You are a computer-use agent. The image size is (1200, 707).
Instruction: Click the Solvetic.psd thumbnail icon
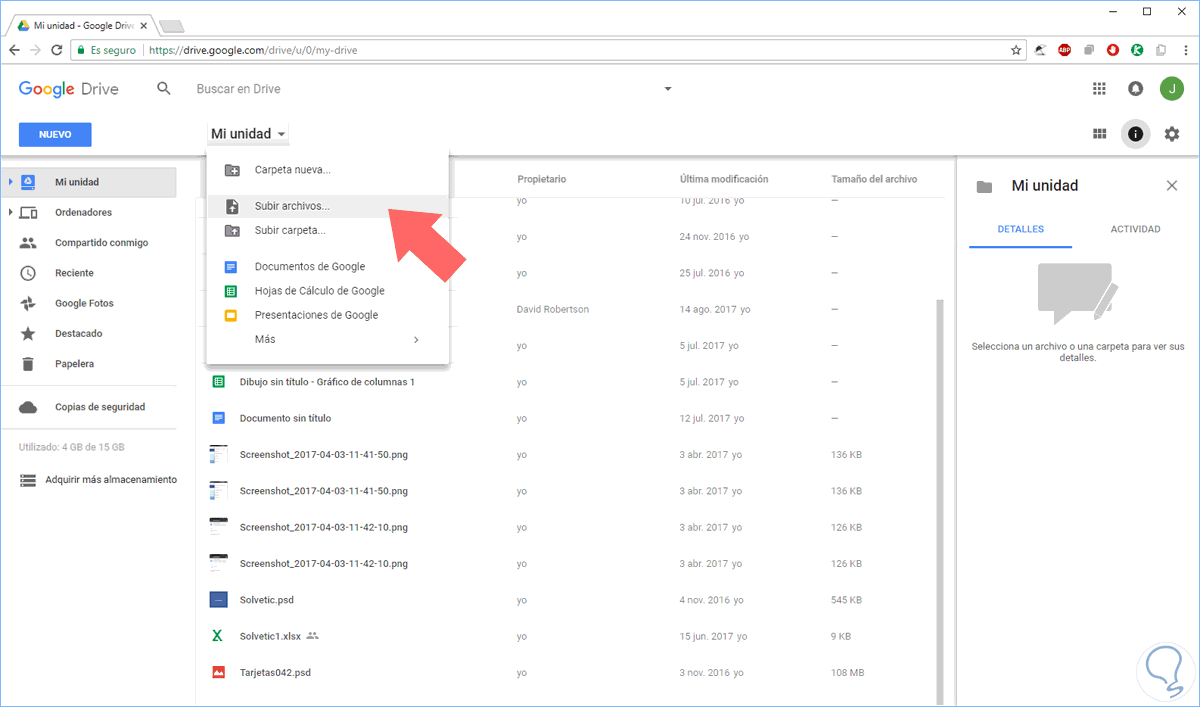tap(219, 600)
